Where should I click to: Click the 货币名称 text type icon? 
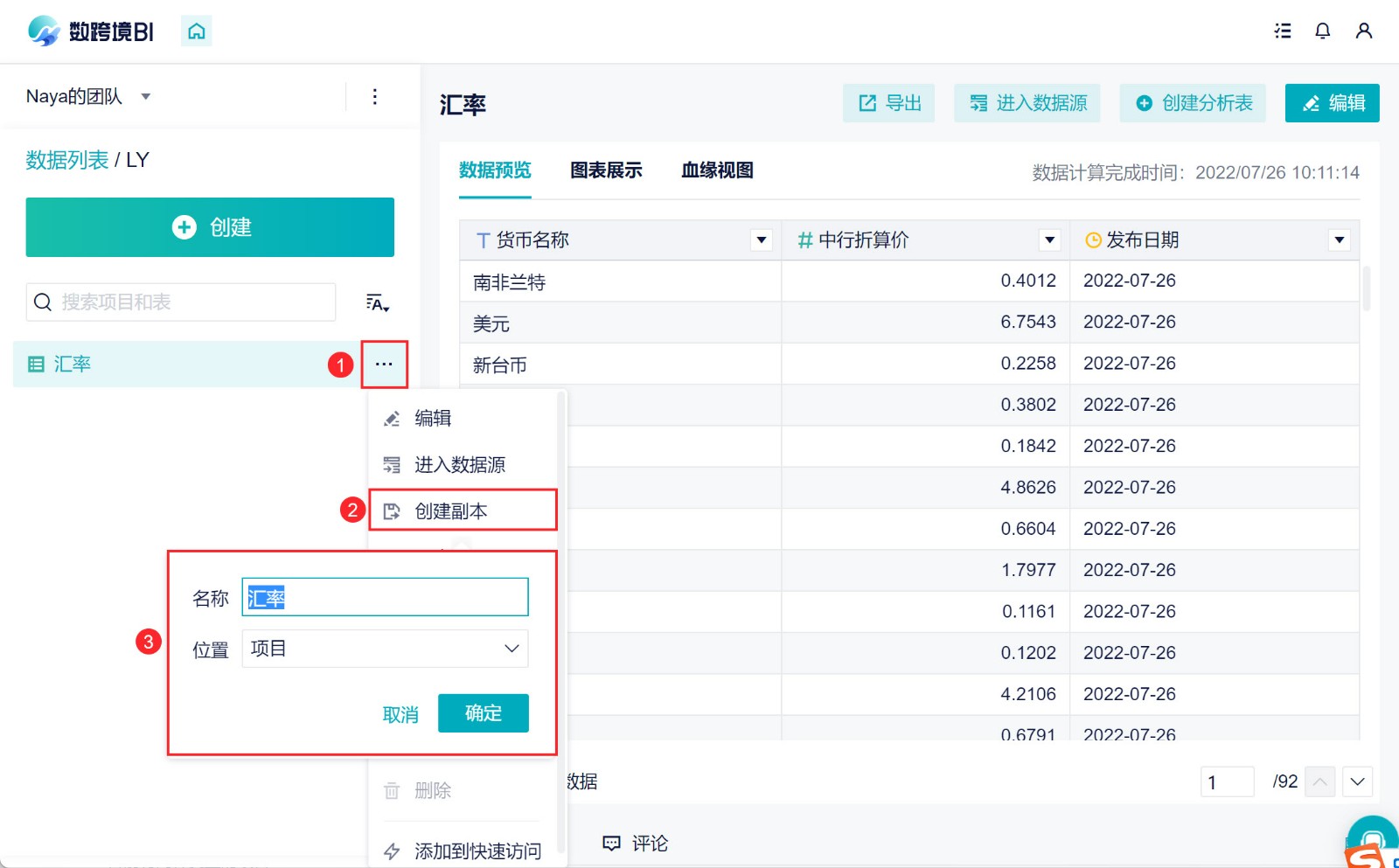point(483,240)
